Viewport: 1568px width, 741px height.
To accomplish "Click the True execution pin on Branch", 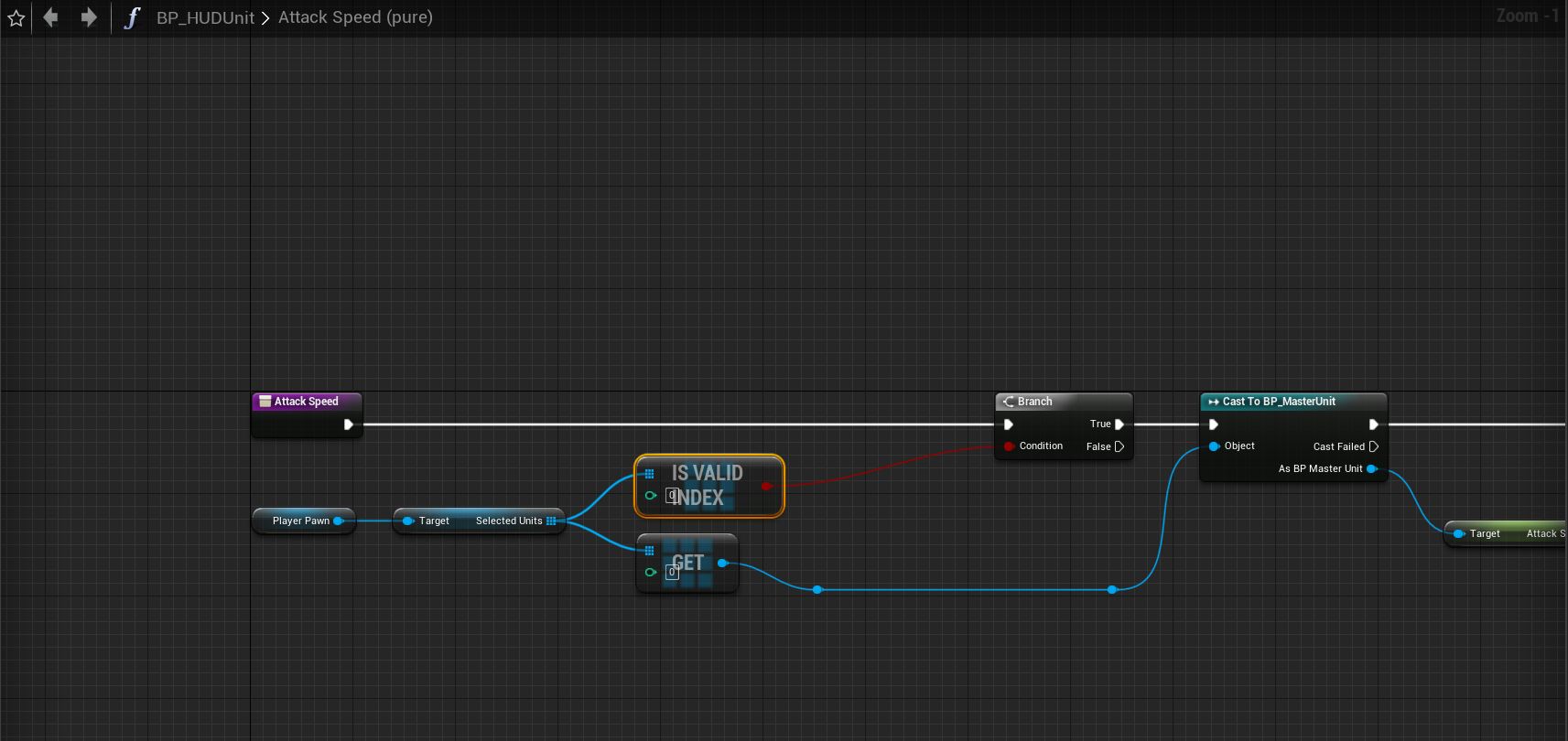I will tap(1119, 424).
